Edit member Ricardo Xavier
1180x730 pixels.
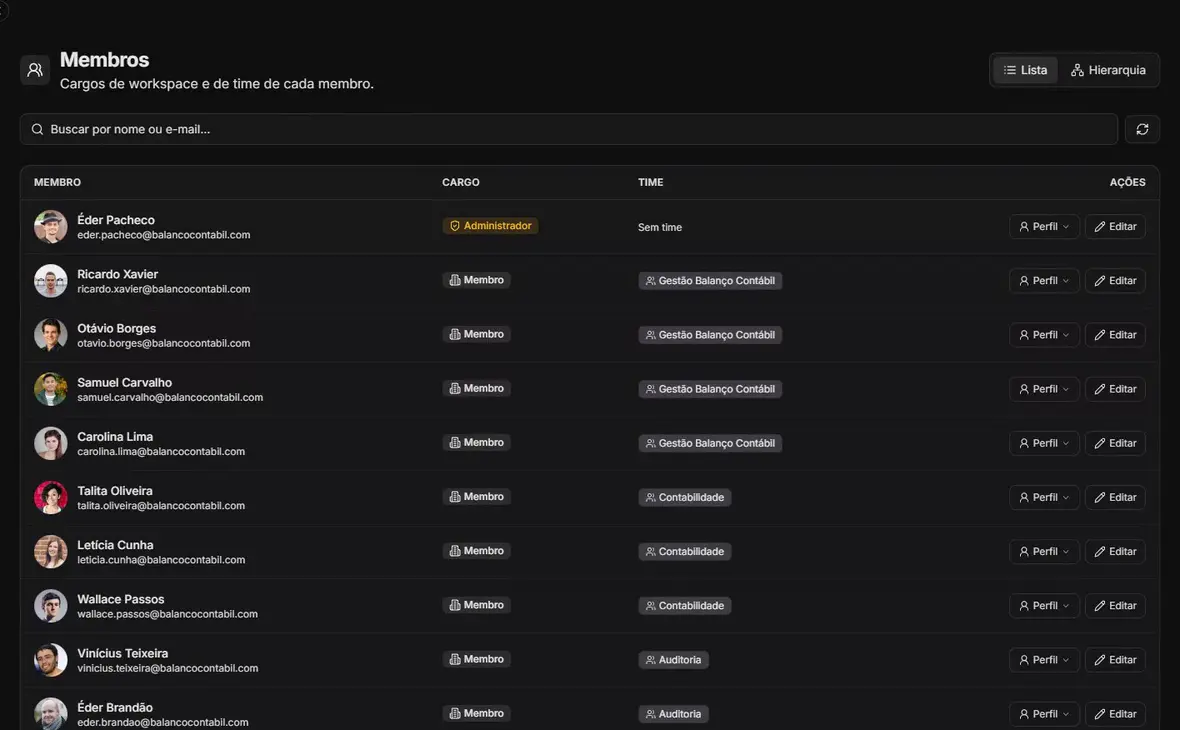coord(1115,281)
